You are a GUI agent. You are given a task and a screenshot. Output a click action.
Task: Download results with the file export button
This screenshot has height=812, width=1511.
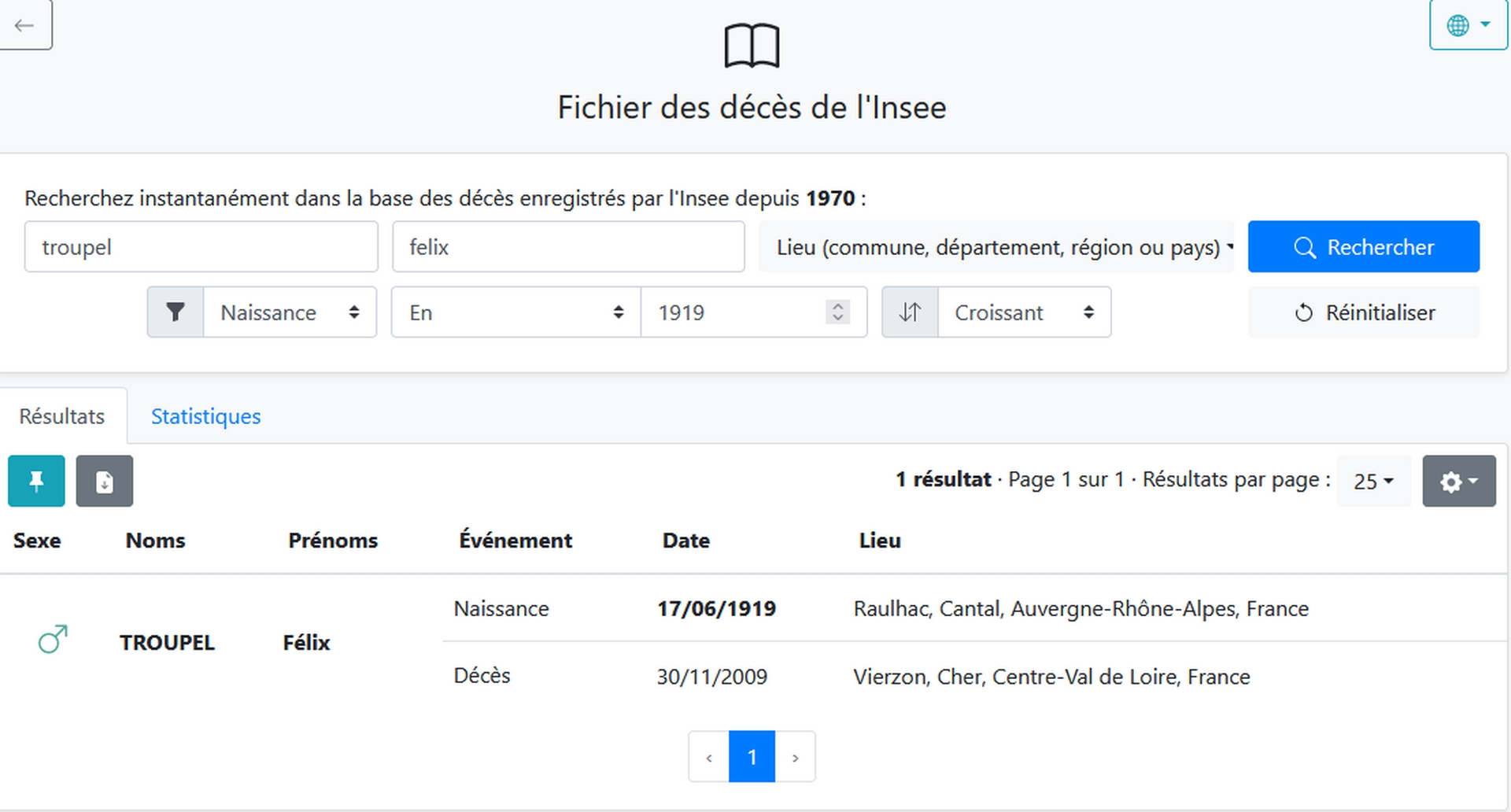(x=104, y=481)
